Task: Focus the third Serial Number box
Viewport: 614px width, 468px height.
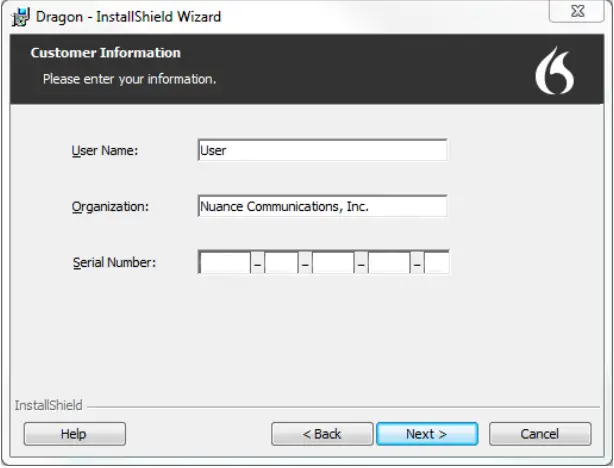Action: pyautogui.click(x=333, y=262)
